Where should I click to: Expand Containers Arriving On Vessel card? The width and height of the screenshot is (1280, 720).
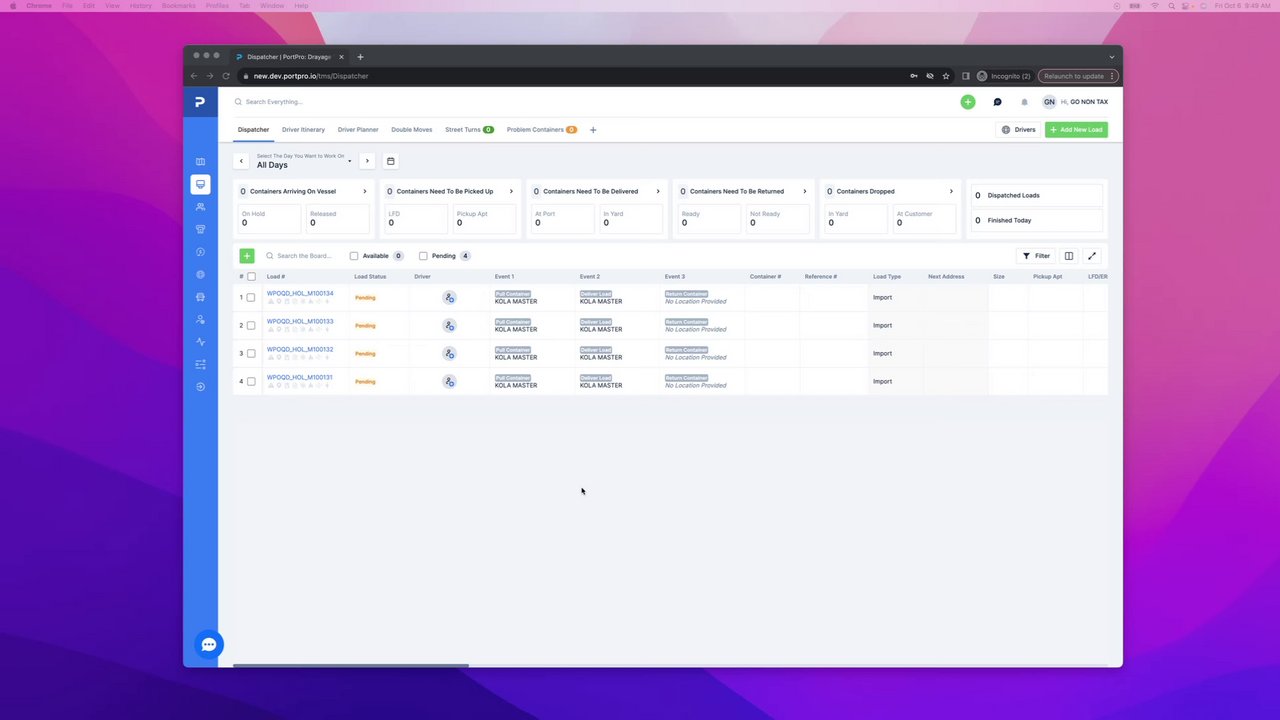(x=364, y=191)
